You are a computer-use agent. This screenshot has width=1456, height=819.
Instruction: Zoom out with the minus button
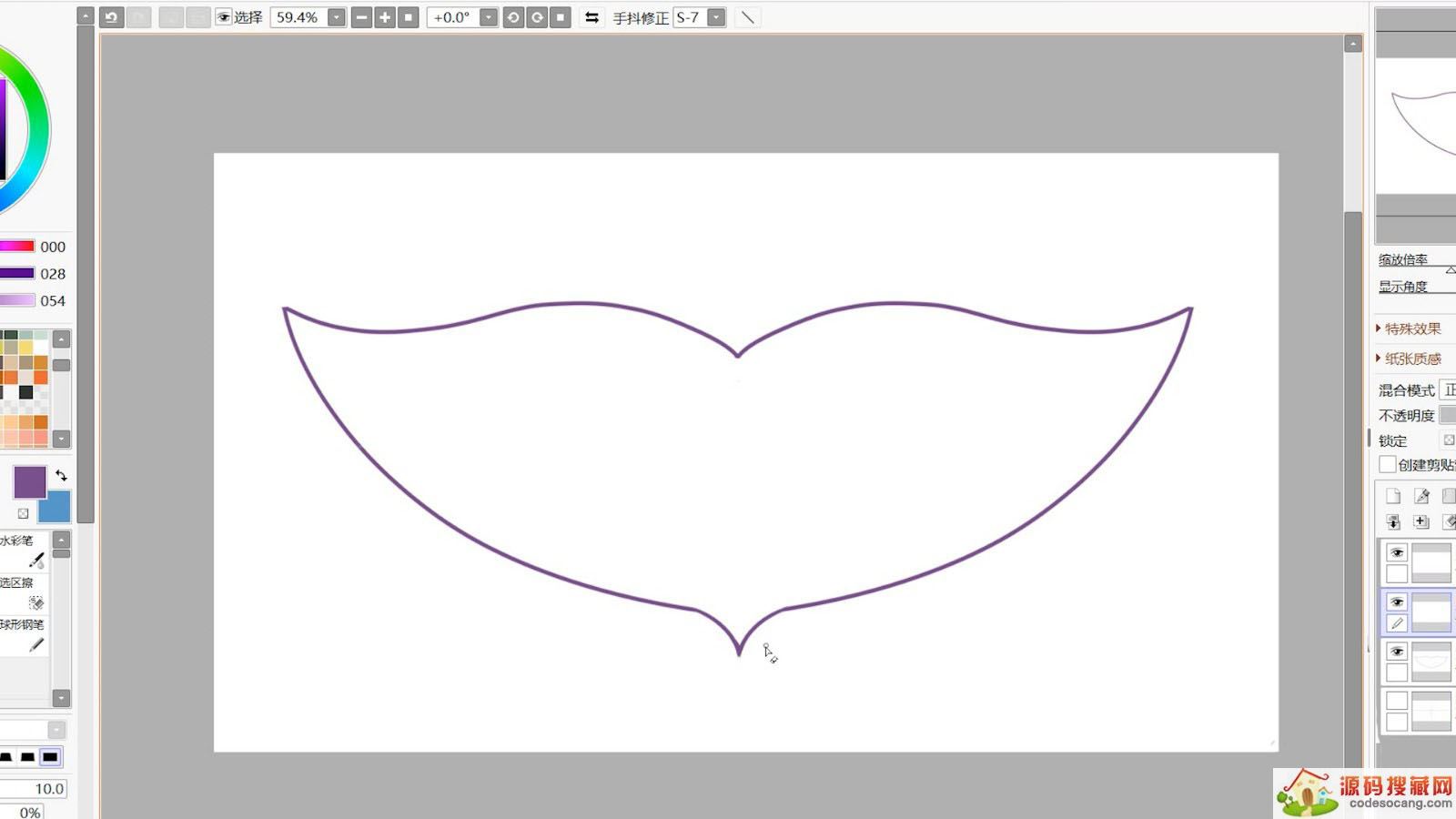tap(361, 17)
